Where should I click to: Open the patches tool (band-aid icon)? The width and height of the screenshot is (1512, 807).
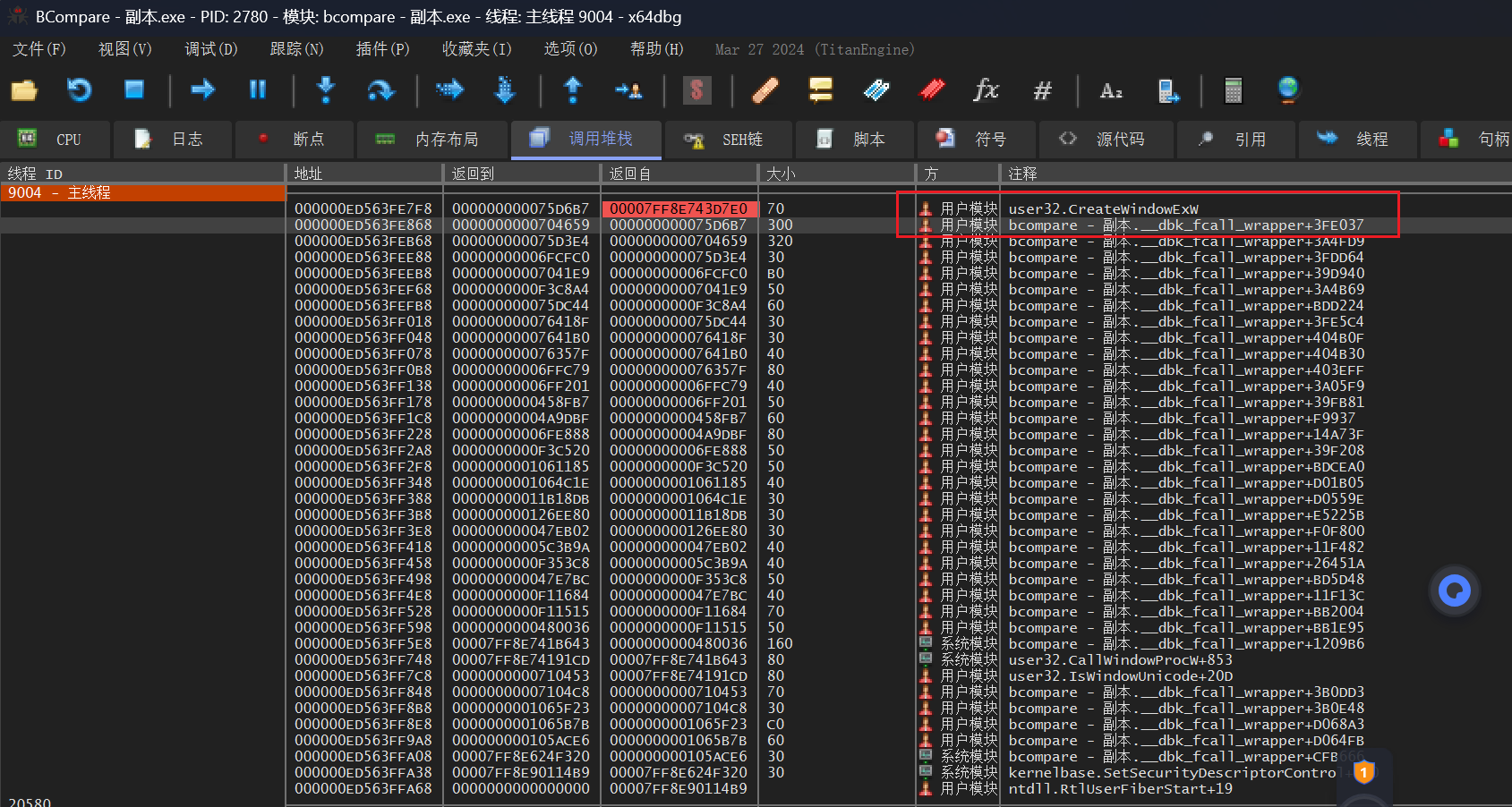765,90
